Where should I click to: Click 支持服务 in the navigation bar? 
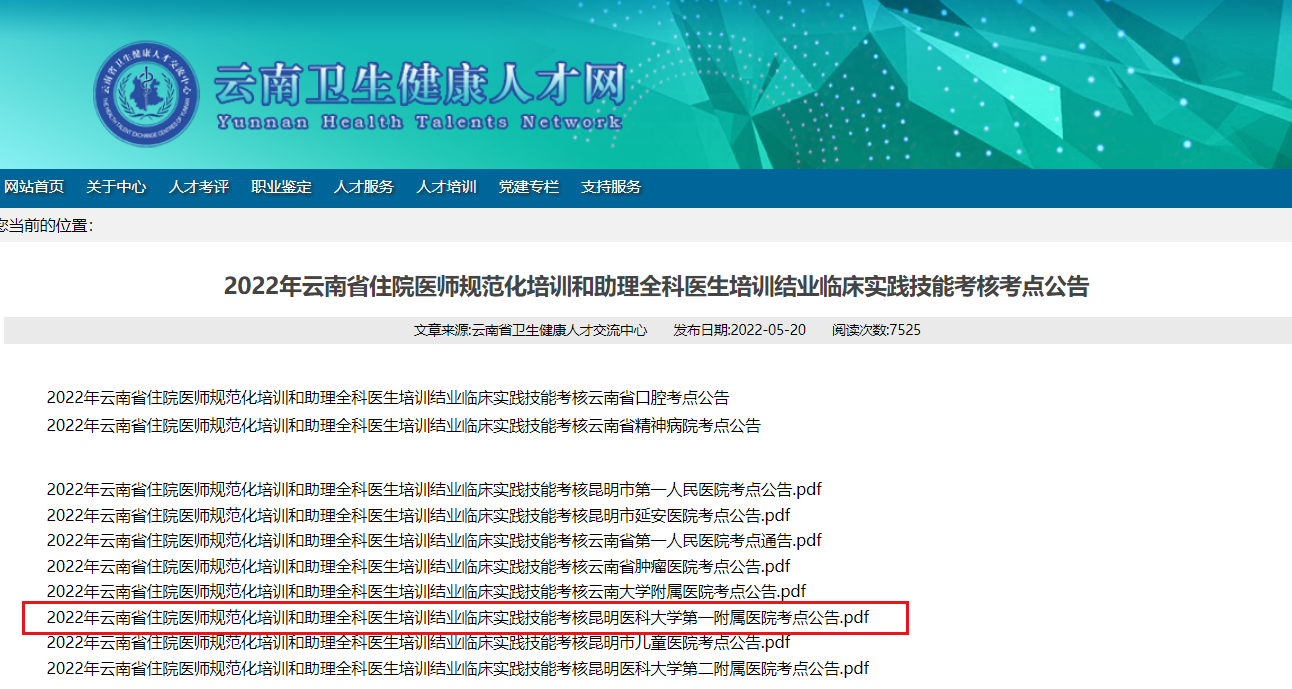click(611, 187)
